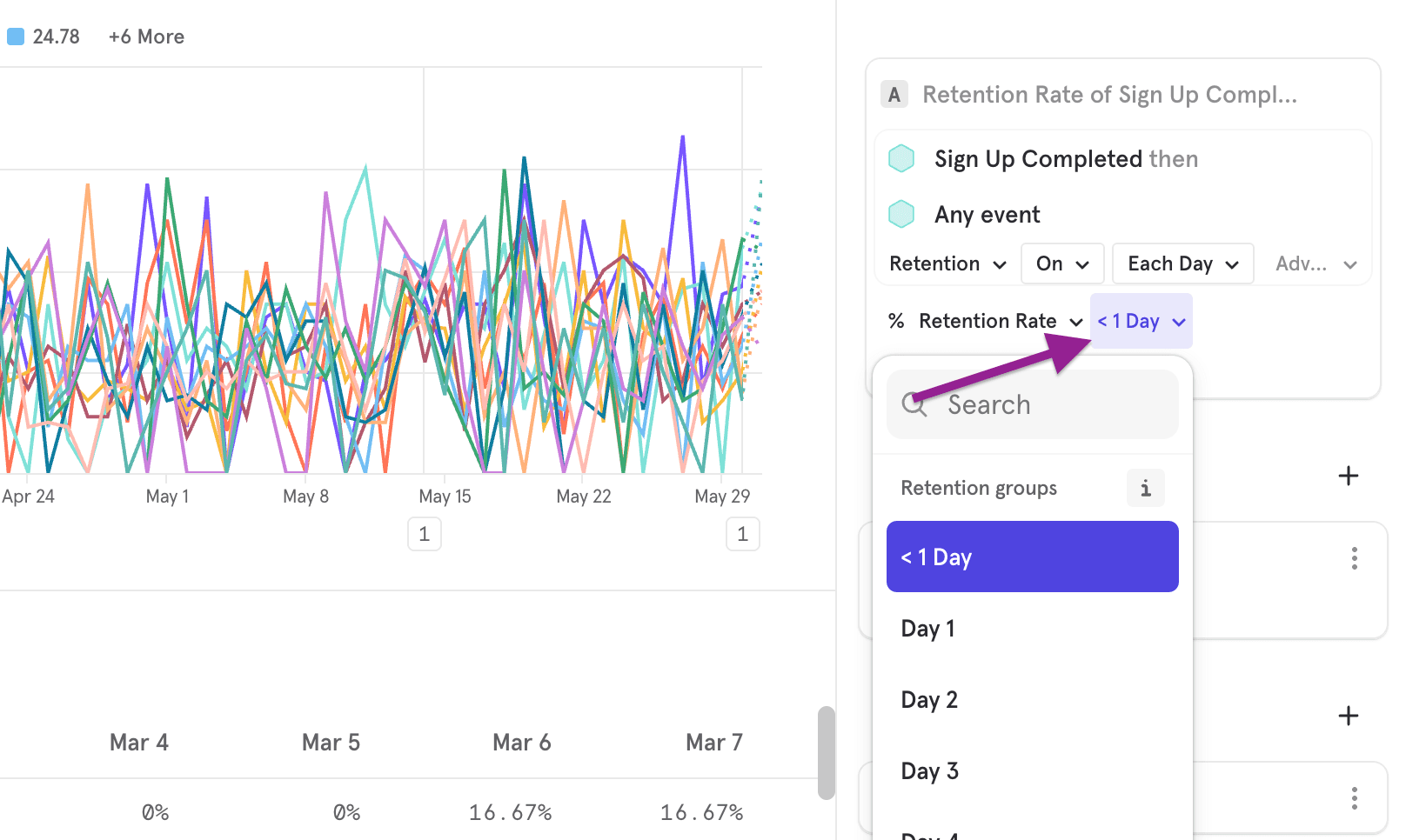The image size is (1406, 840).
Task: Click inside the Search input field
Action: [x=1027, y=403]
